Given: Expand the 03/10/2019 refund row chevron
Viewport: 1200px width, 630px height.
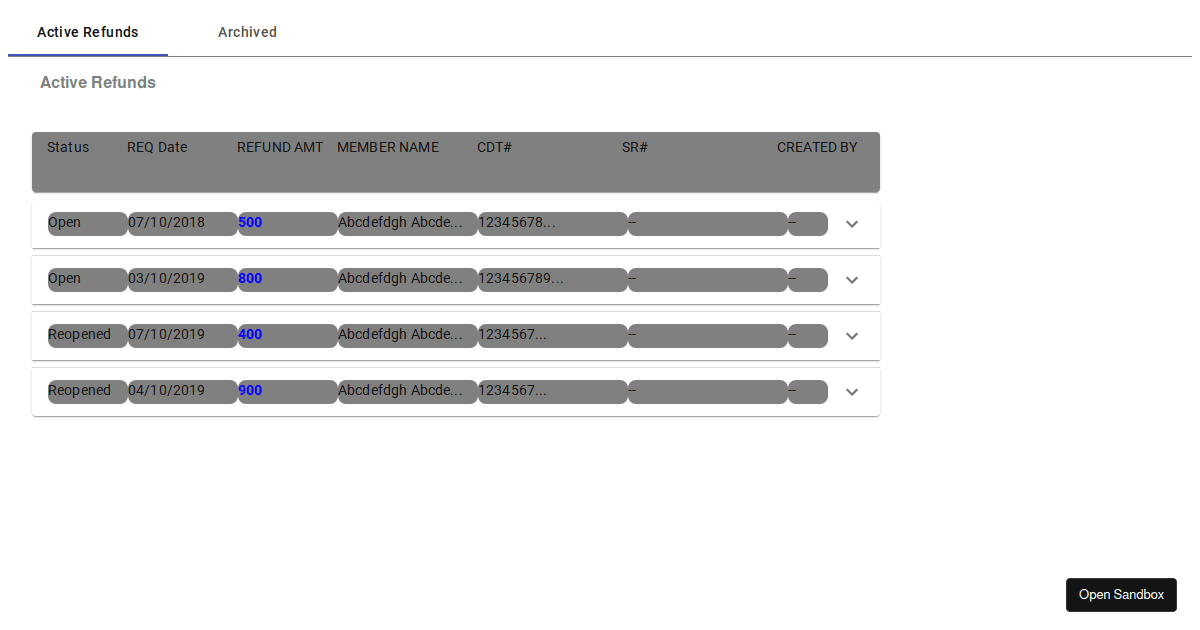Looking at the screenshot, I should (x=852, y=280).
